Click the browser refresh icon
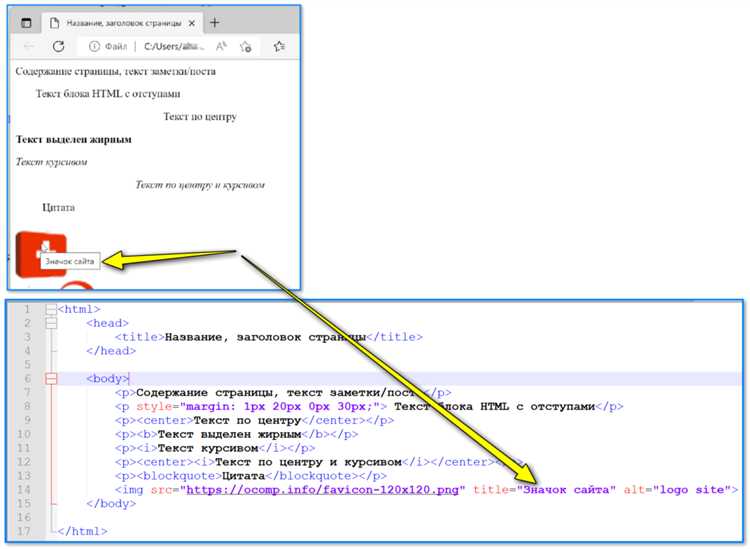The width and height of the screenshot is (750, 549). click(x=58, y=46)
